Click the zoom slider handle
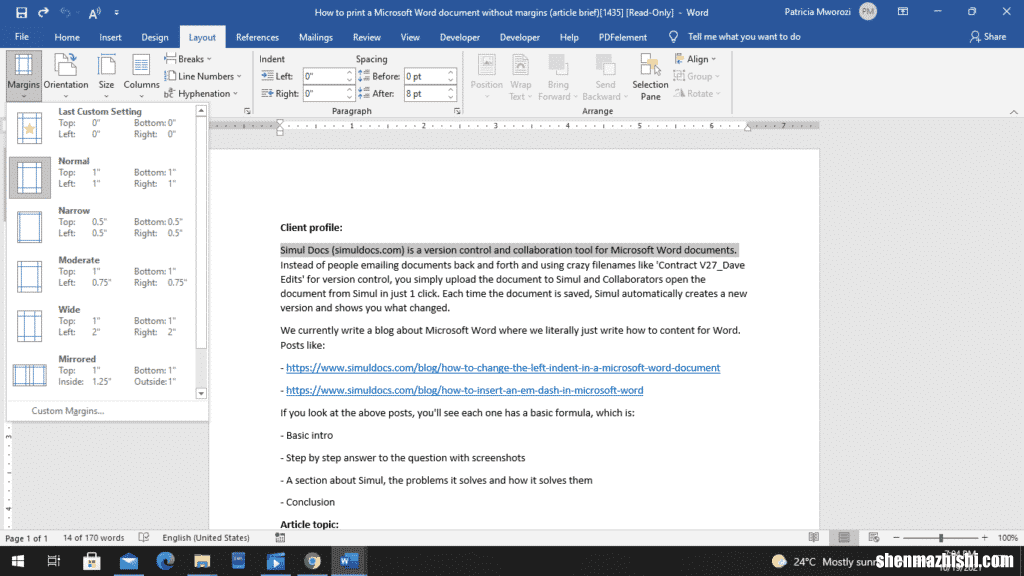The height and width of the screenshot is (576, 1024). pyautogui.click(x=941, y=537)
